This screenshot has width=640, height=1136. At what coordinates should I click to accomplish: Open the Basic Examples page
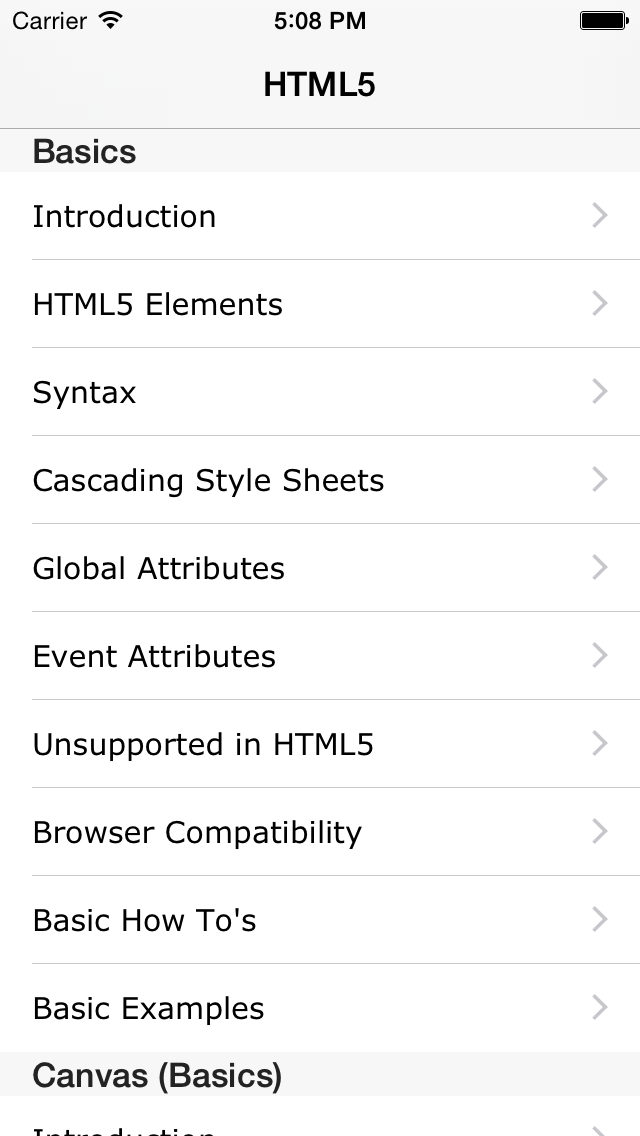coord(148,1008)
